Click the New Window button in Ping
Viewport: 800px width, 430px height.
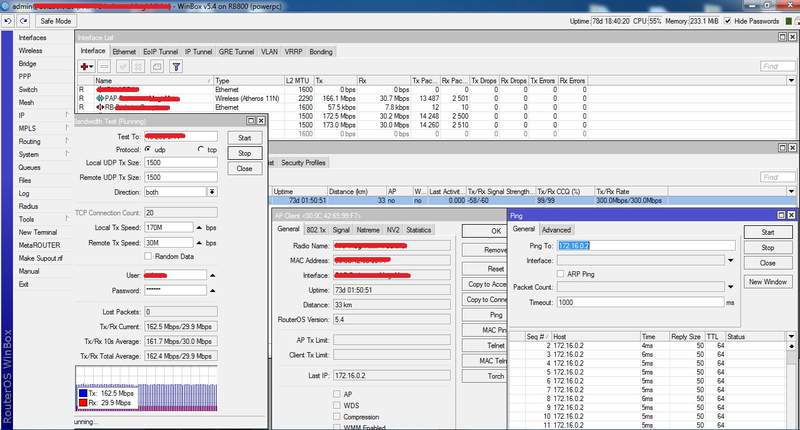click(768, 282)
